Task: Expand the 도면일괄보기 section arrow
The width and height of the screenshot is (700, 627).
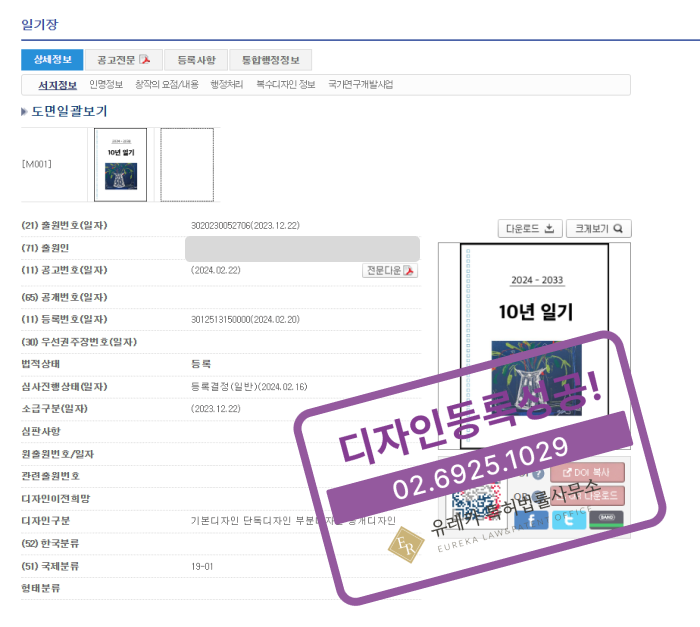Action: click(25, 112)
